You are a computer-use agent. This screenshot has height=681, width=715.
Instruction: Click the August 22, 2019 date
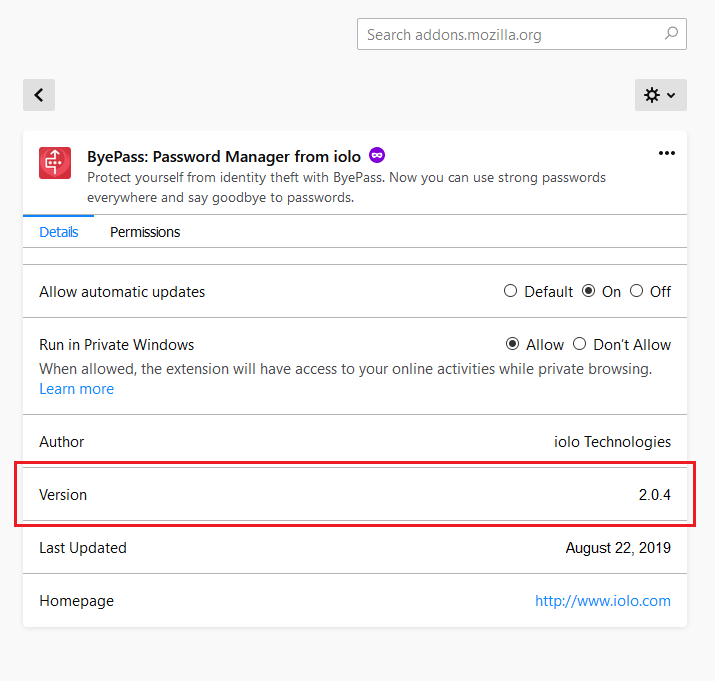click(x=618, y=548)
